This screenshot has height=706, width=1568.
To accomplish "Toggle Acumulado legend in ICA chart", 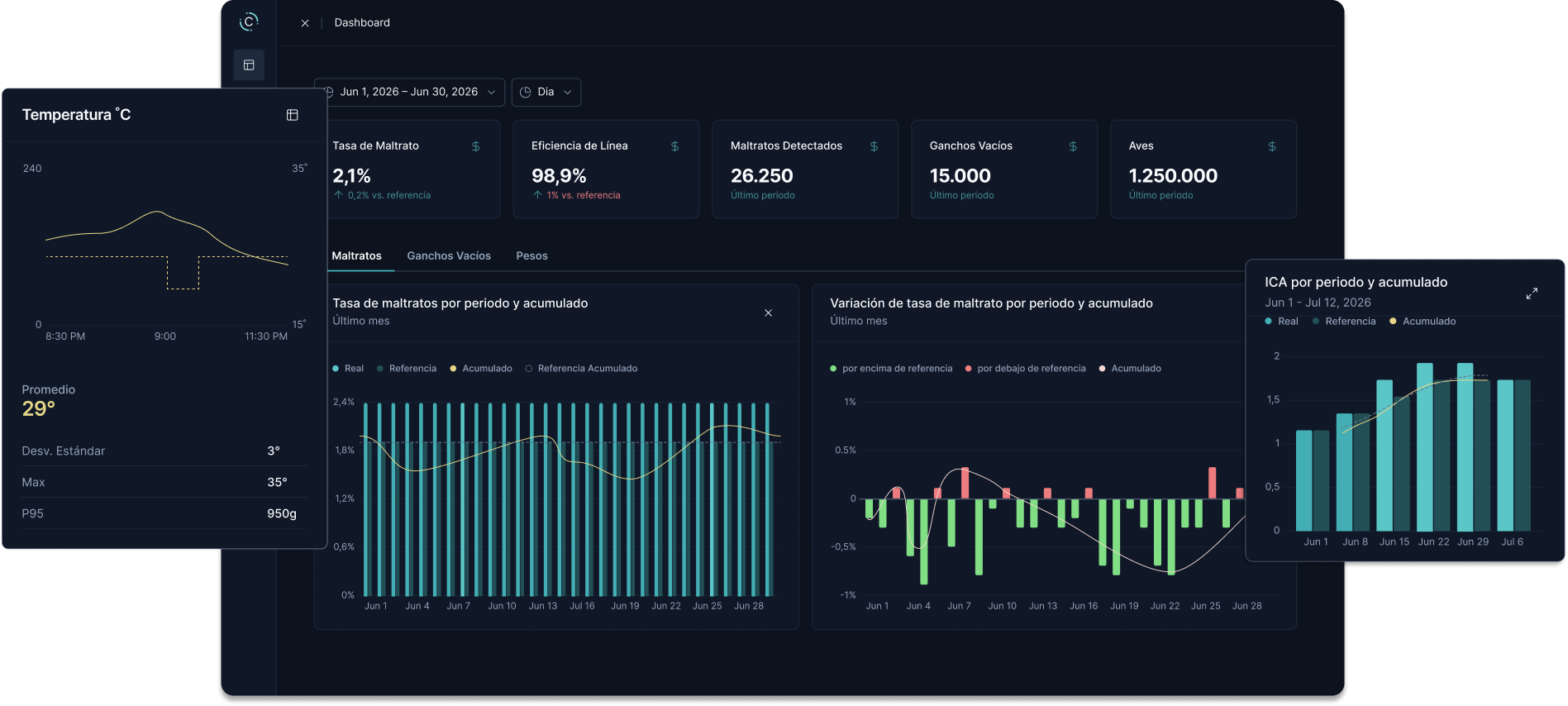I will pyautogui.click(x=1423, y=322).
